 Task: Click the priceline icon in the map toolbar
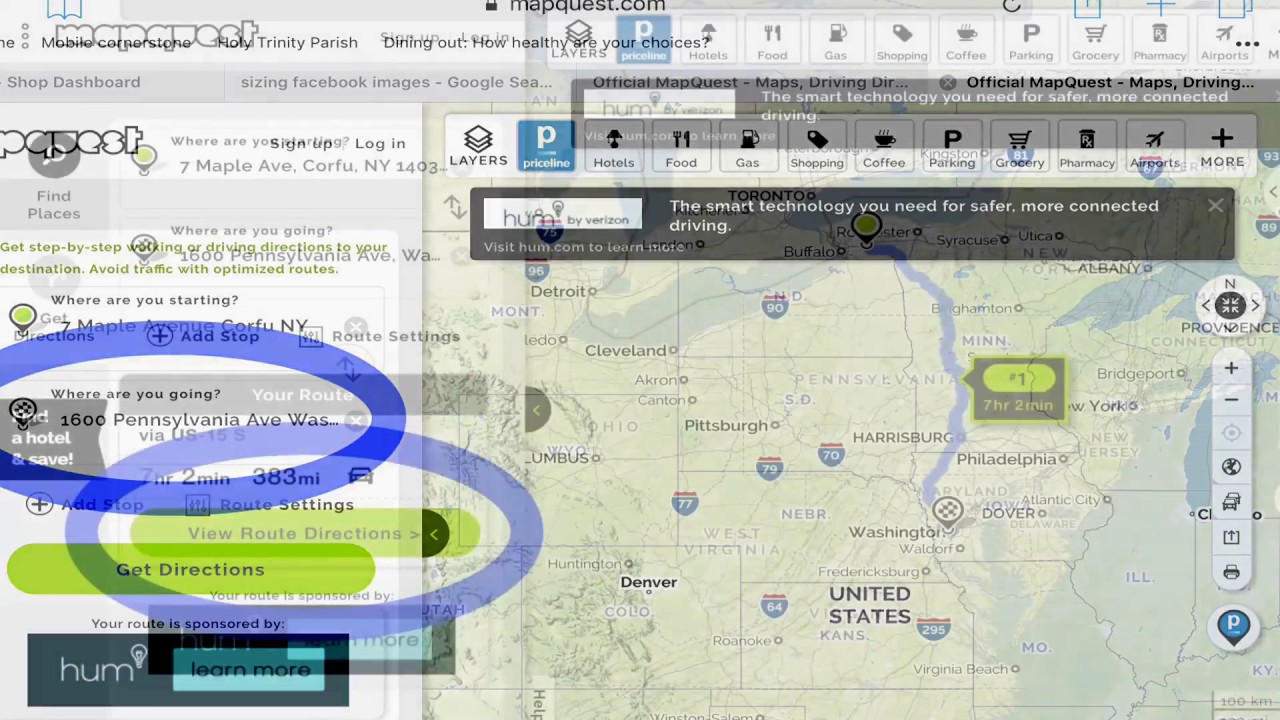coord(546,146)
